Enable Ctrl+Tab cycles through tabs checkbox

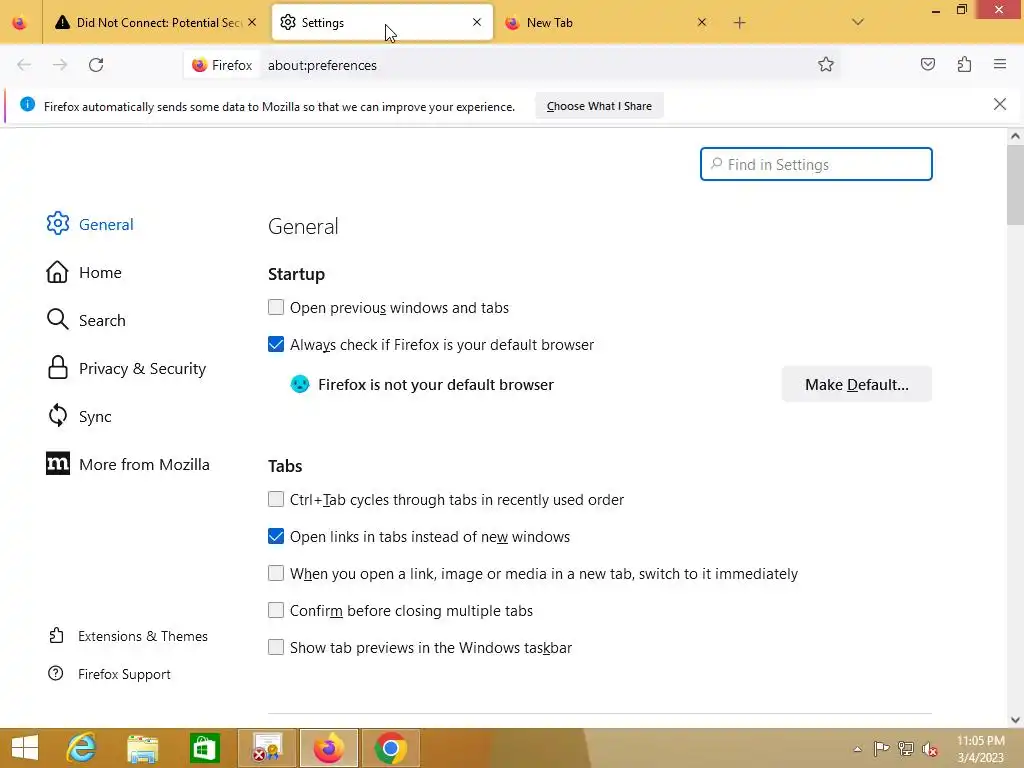[x=276, y=499]
